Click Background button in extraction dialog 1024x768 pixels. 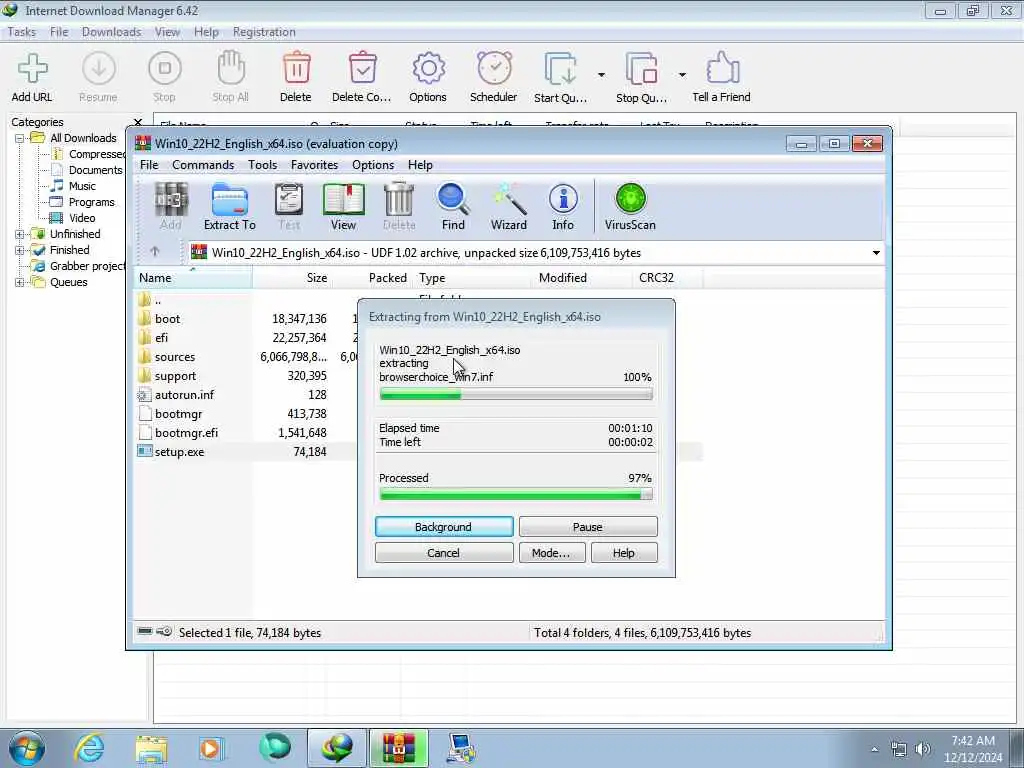click(444, 527)
